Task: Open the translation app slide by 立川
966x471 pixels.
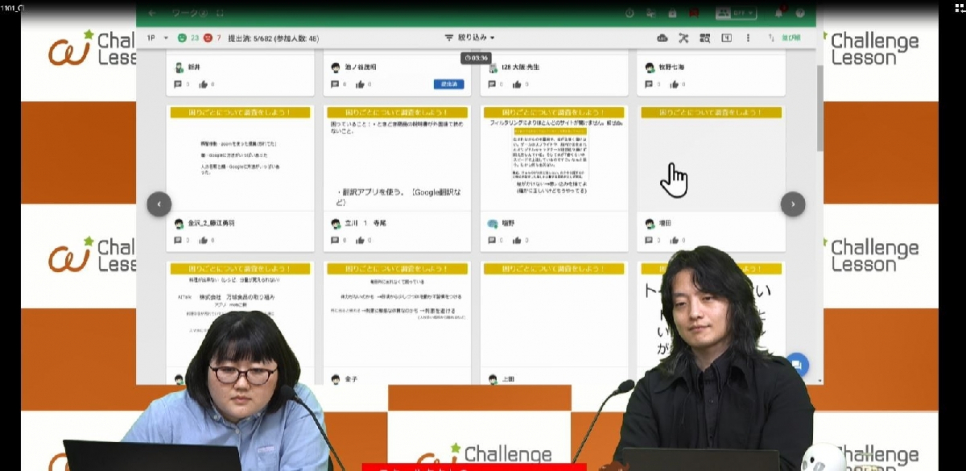Action: pos(395,158)
